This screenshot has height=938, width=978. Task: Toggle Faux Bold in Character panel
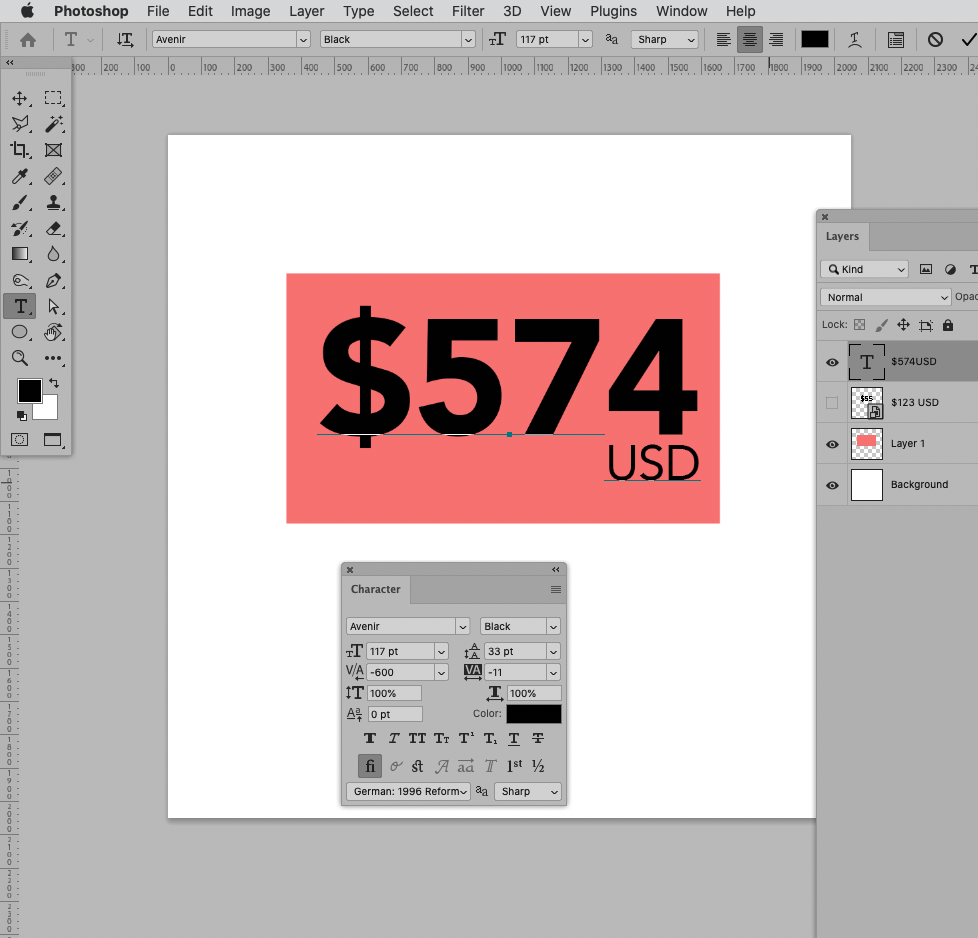(370, 738)
